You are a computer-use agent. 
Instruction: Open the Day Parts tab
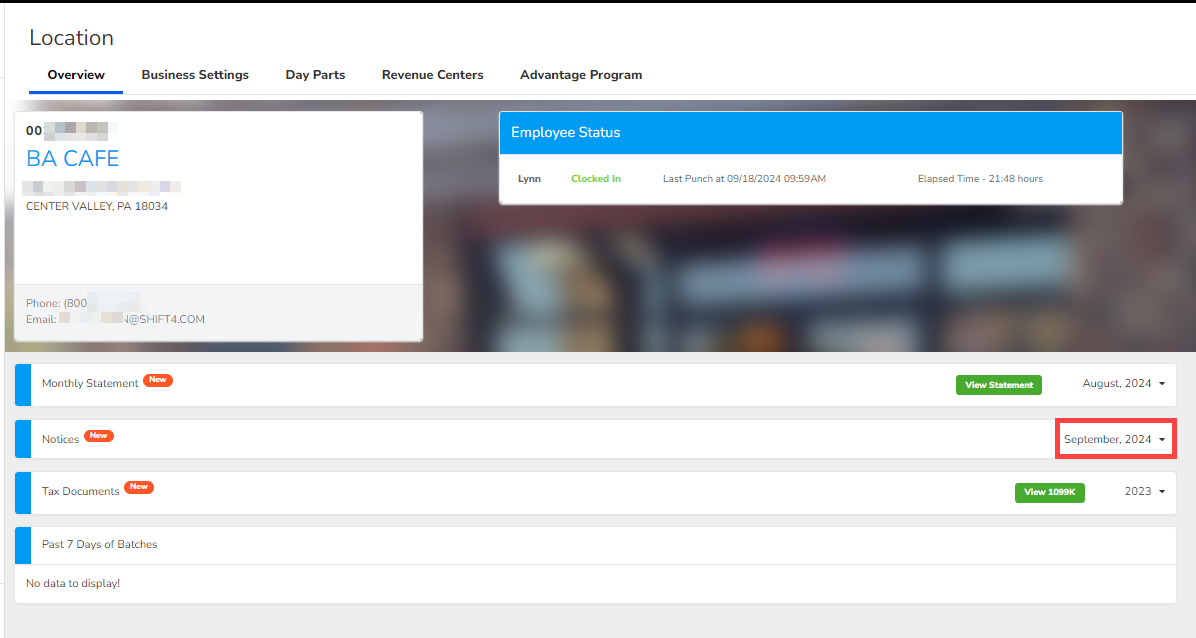tap(315, 75)
